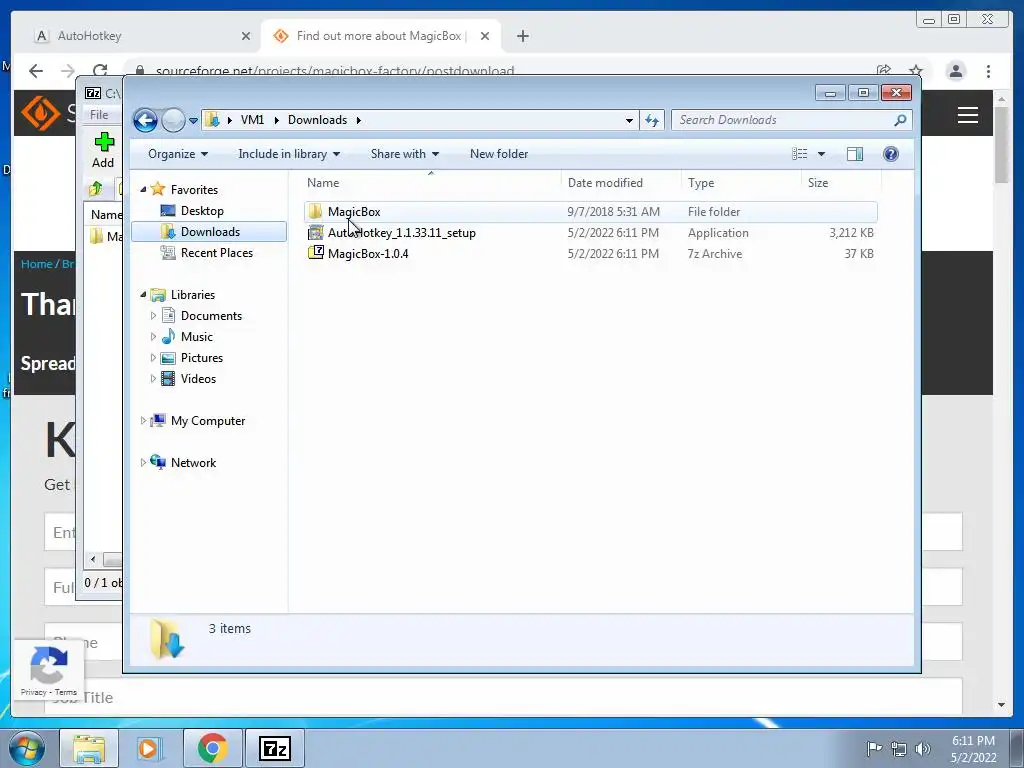Click the Downloads breadcrumb in address bar
Screen dimensions: 1024x768
click(317, 120)
